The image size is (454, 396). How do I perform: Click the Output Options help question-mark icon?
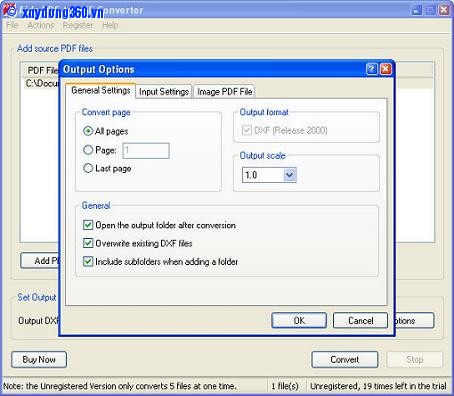pos(372,69)
